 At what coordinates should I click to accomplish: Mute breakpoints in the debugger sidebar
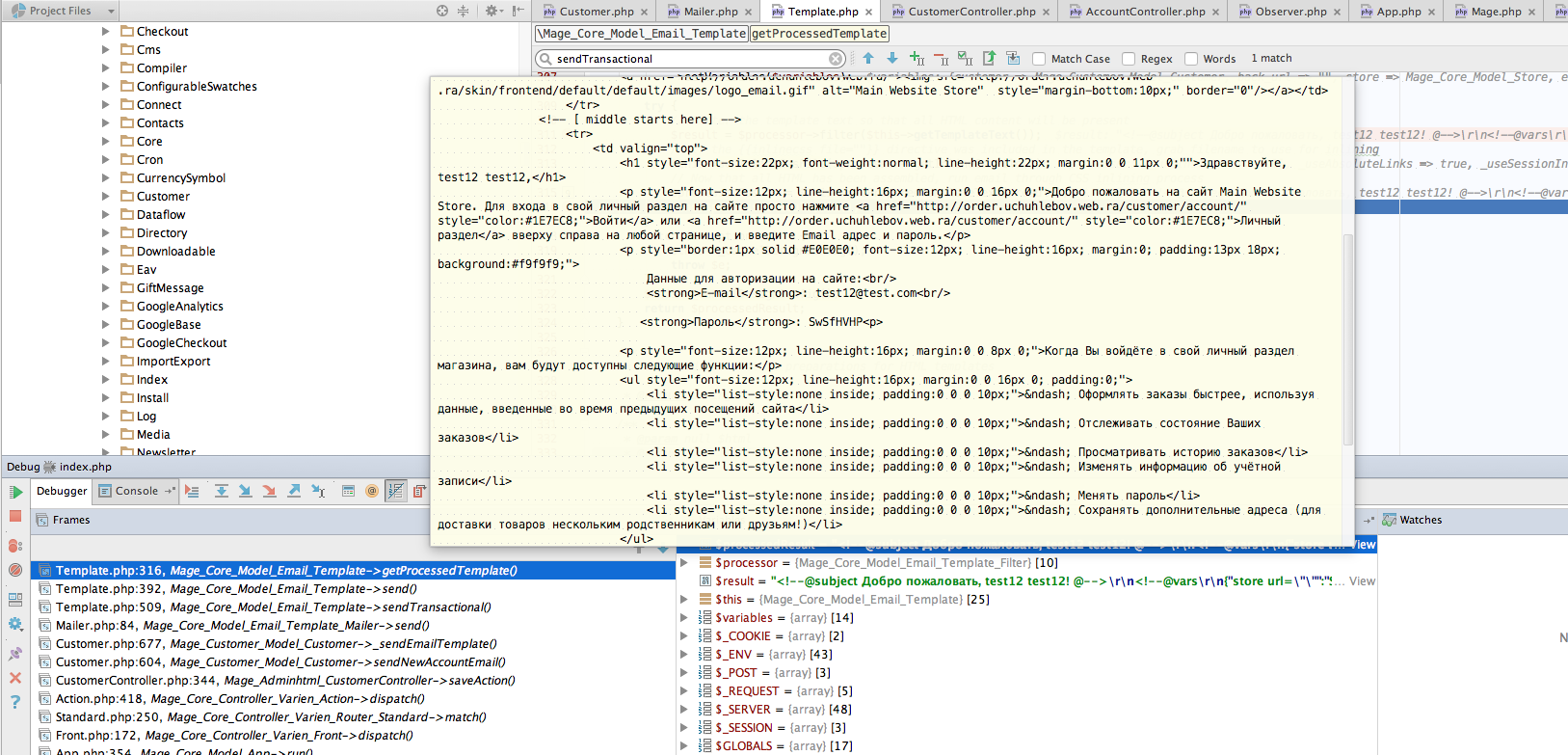[15, 570]
